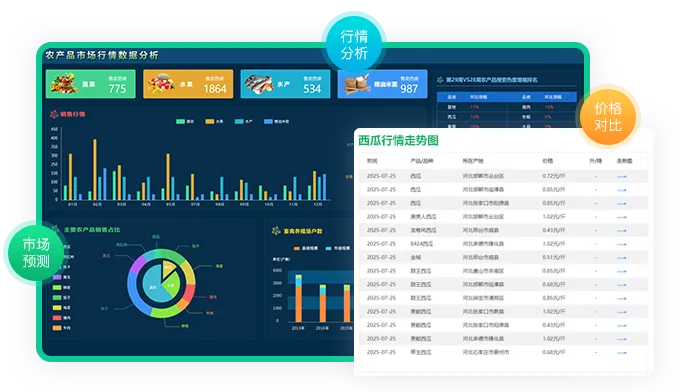Click the icon before the 第29周VS28周 ranking title
680x392 pixels.
pos(440,80)
